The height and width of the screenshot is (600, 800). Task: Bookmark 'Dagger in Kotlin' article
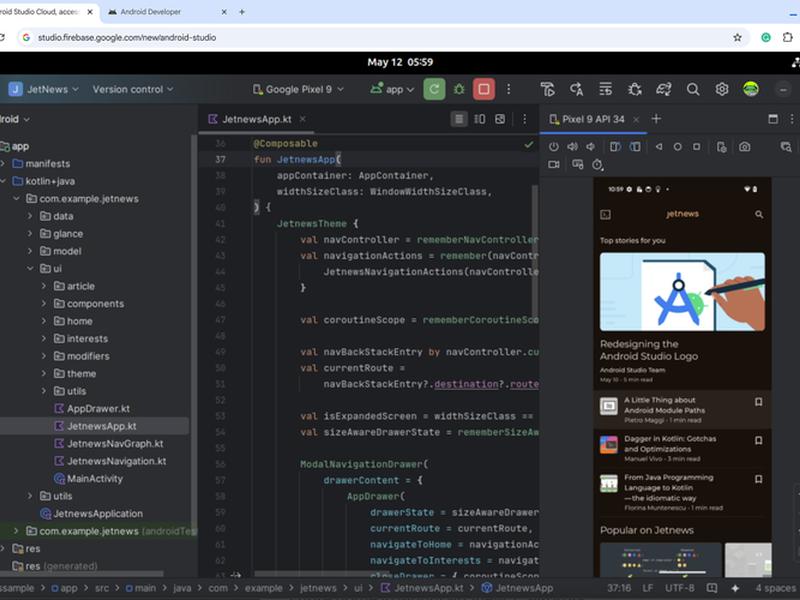759,440
